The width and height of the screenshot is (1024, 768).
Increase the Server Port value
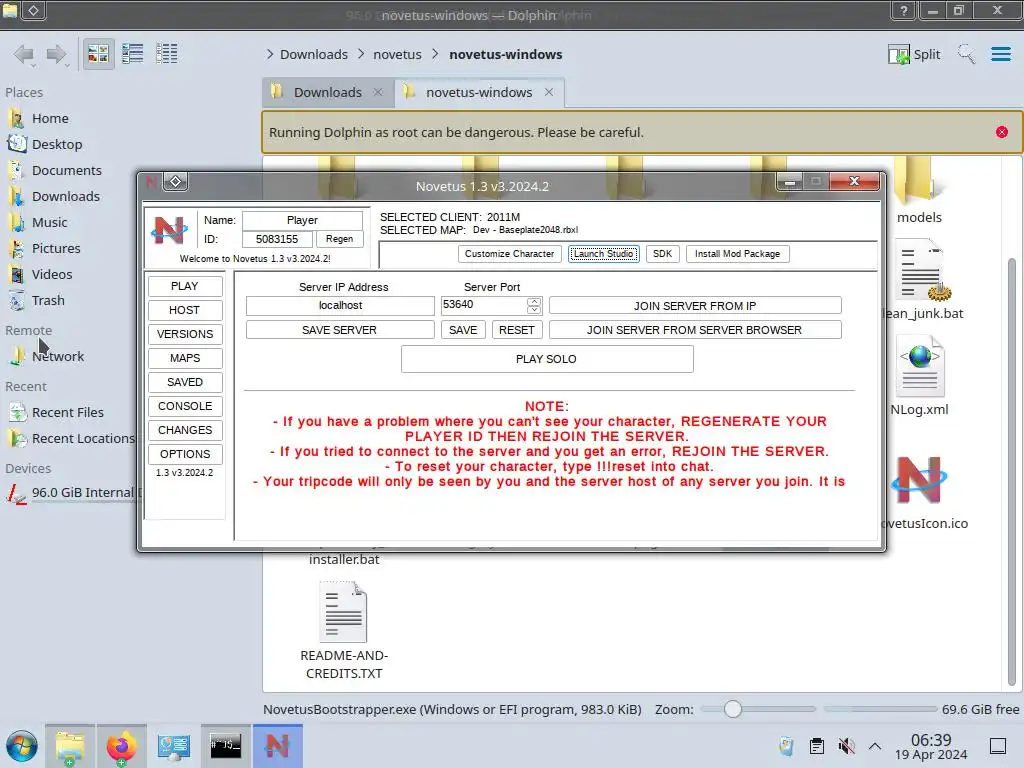tap(534, 301)
